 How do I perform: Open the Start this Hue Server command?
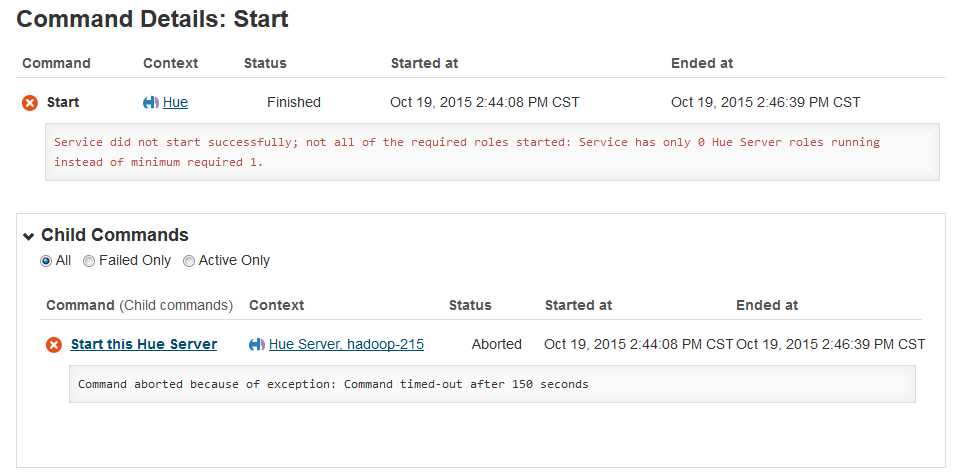click(143, 344)
